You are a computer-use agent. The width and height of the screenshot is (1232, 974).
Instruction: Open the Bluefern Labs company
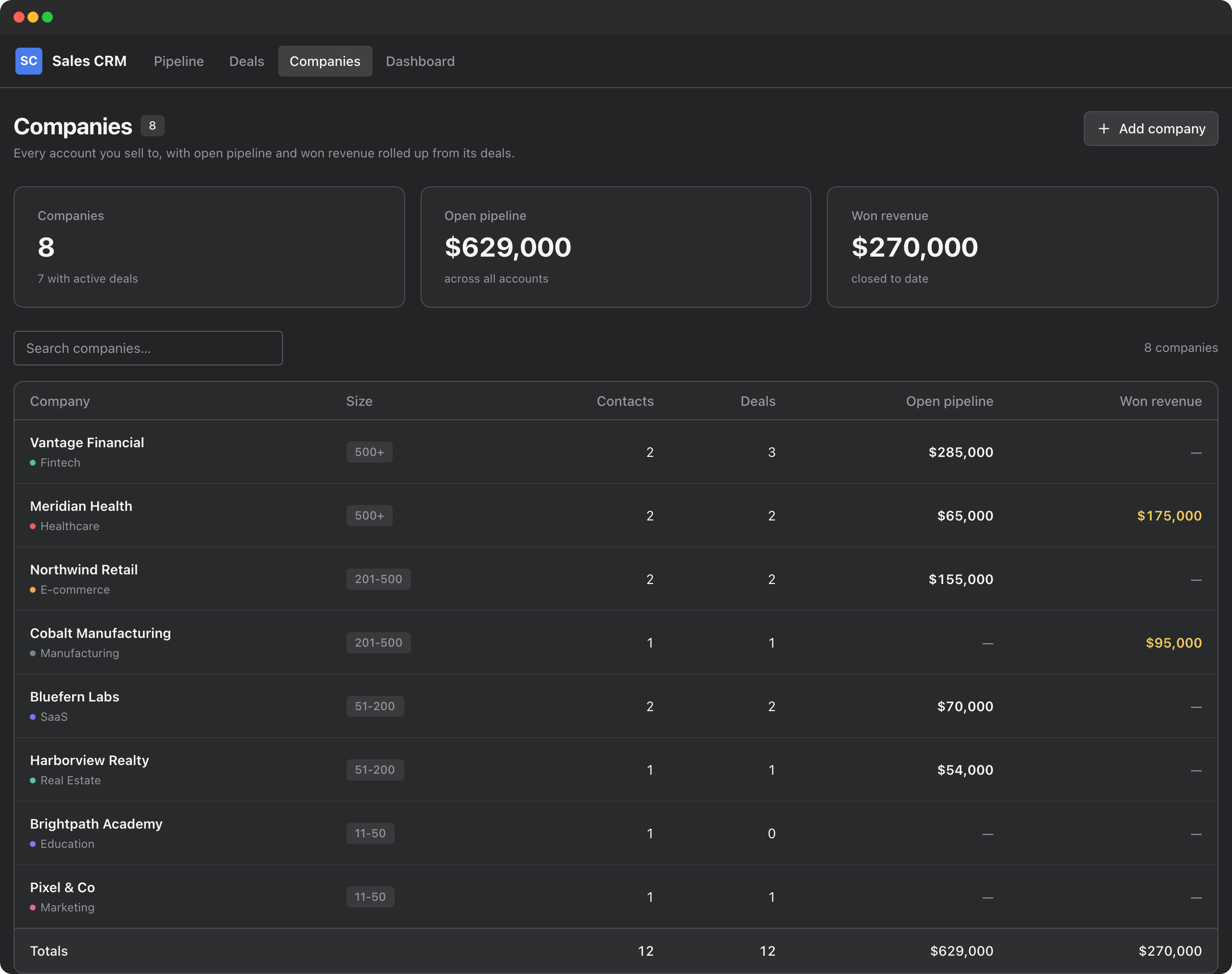(75, 697)
